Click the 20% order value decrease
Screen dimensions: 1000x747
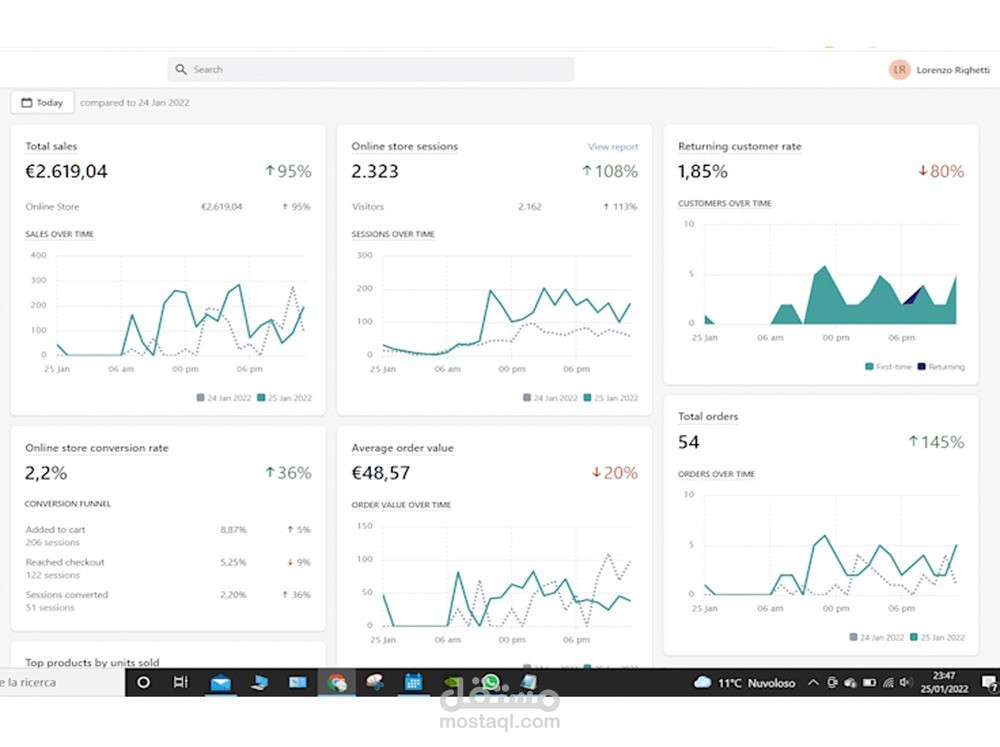pos(615,473)
